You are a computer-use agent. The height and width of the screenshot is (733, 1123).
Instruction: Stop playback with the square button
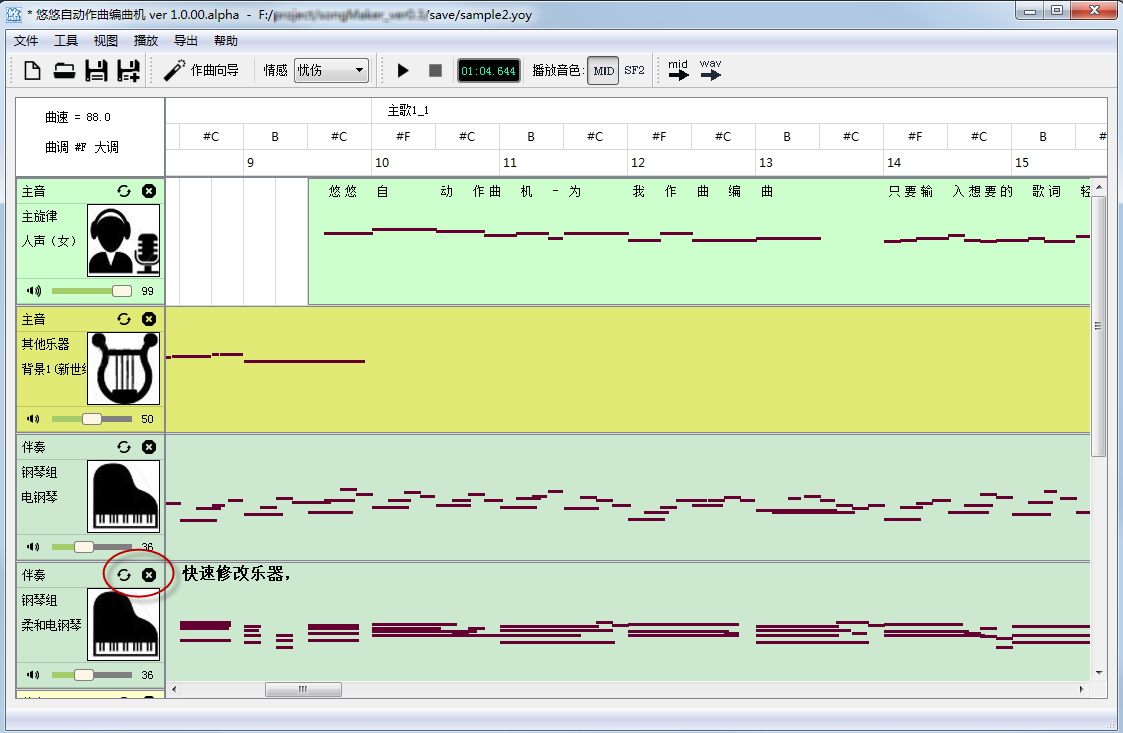pyautogui.click(x=435, y=70)
